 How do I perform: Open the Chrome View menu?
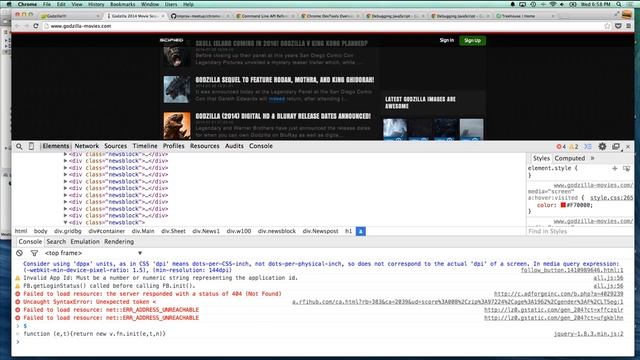(x=77, y=4)
